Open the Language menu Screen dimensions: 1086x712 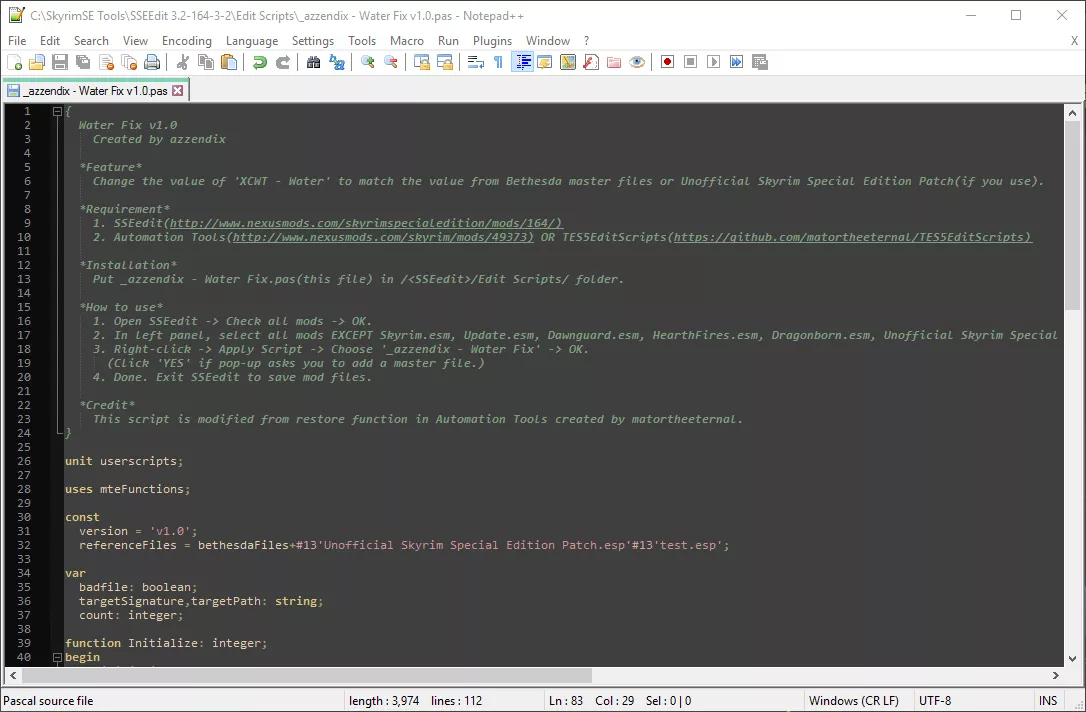[252, 41]
